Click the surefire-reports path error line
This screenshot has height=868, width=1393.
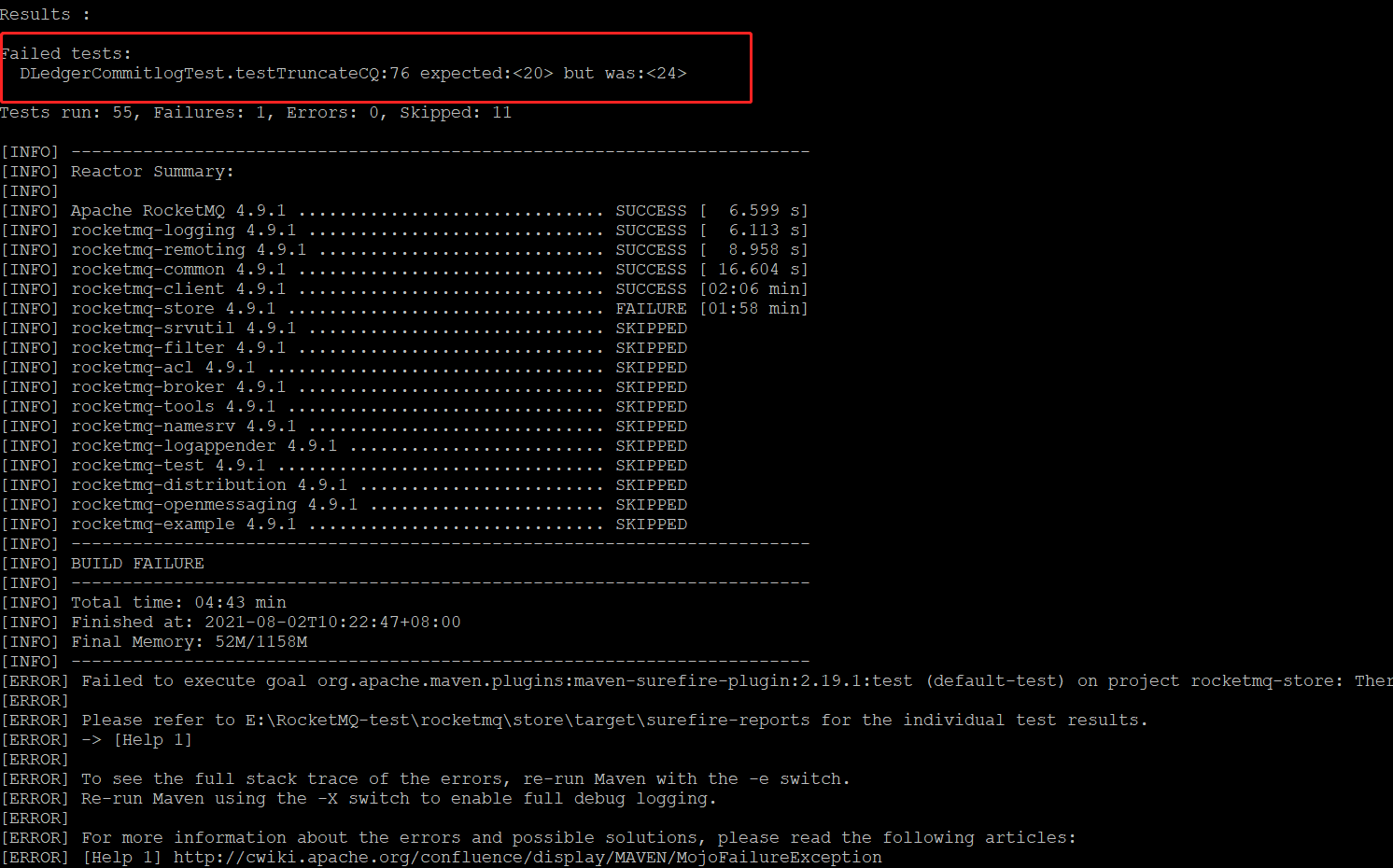(x=574, y=721)
